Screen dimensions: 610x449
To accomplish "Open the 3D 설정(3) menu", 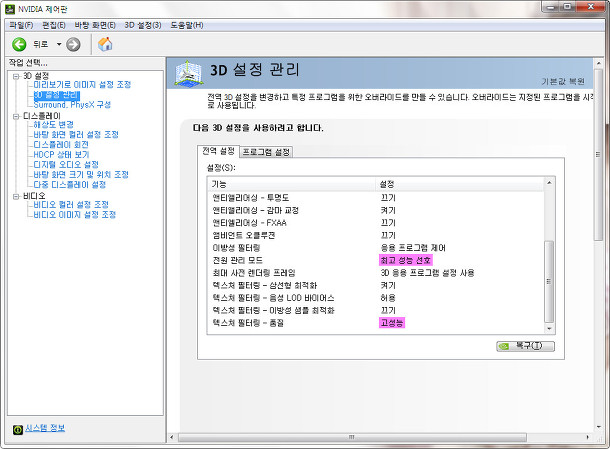I will click(143, 25).
